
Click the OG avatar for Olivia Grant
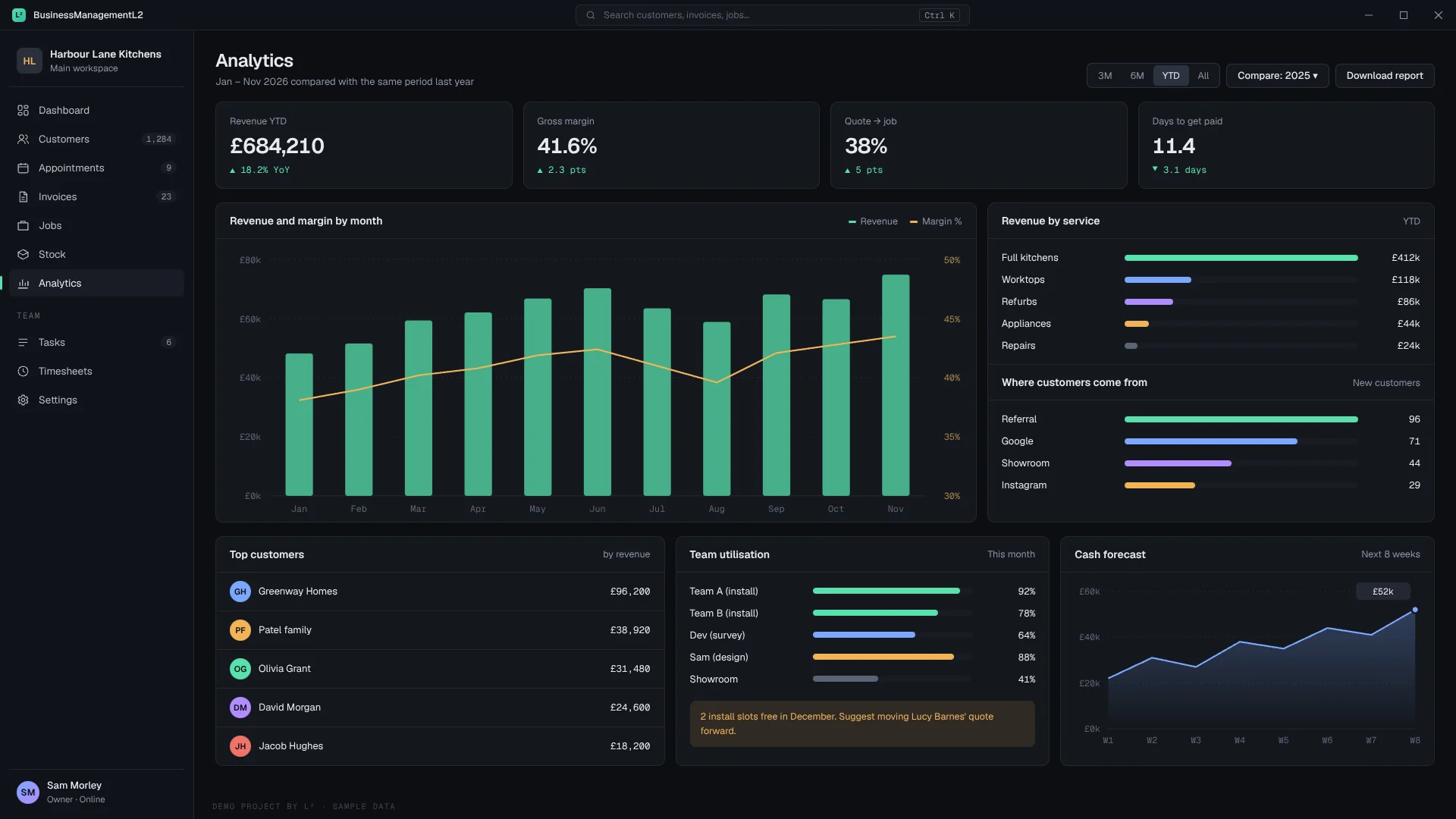pyautogui.click(x=240, y=669)
